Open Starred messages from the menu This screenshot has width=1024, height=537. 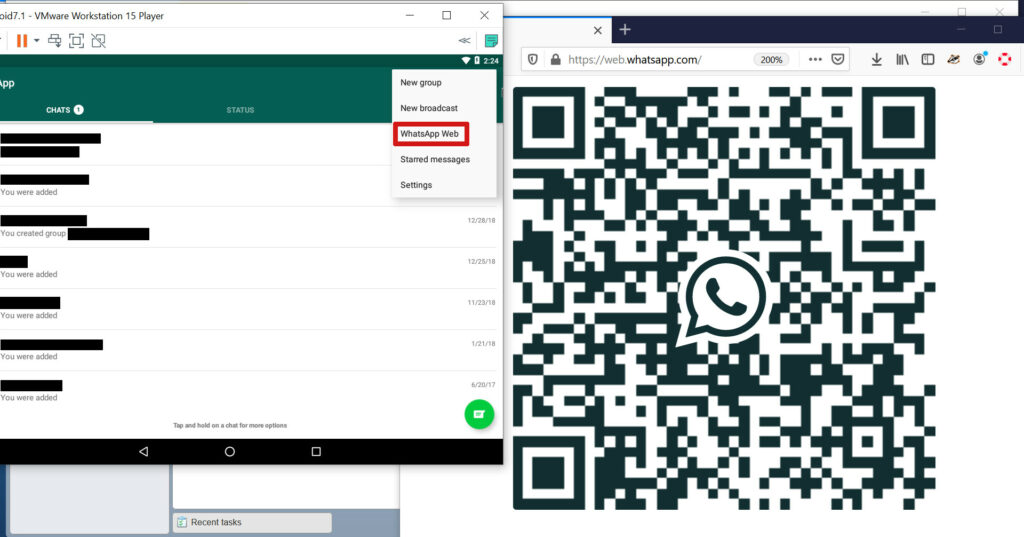point(435,159)
